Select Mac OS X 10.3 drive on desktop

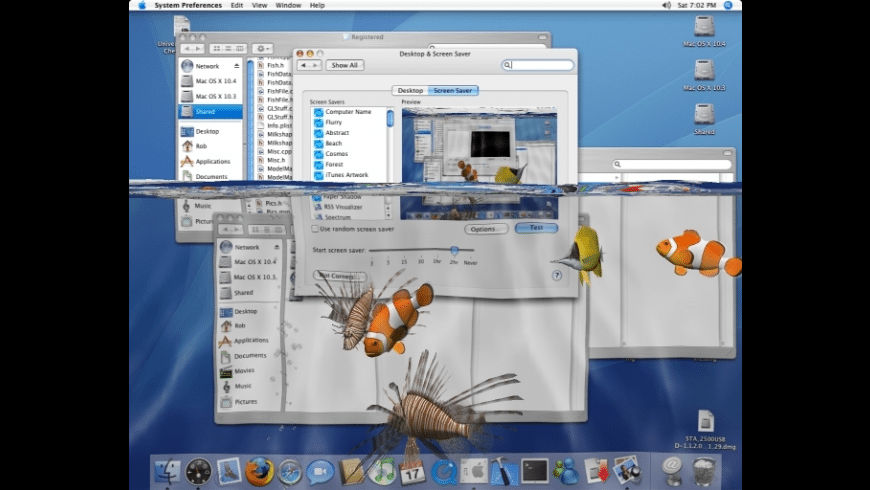point(704,75)
